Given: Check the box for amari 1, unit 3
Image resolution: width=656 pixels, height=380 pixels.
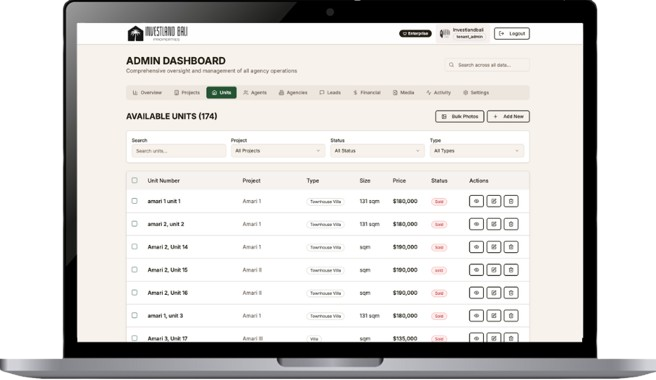Looking at the screenshot, I should coord(134,315).
